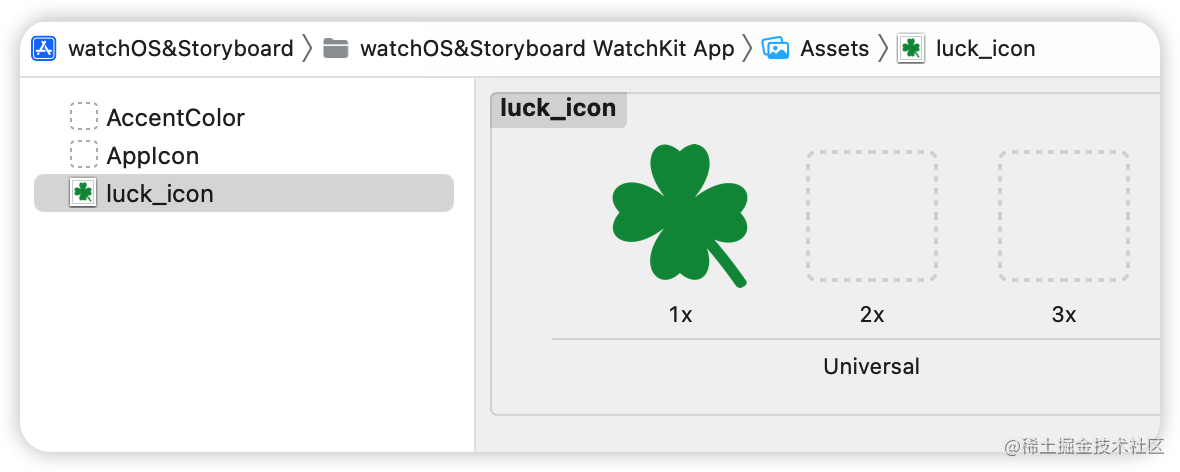Click the gray folder icon in breadcrumb
The width and height of the screenshot is (1180, 472).
[x=336, y=49]
